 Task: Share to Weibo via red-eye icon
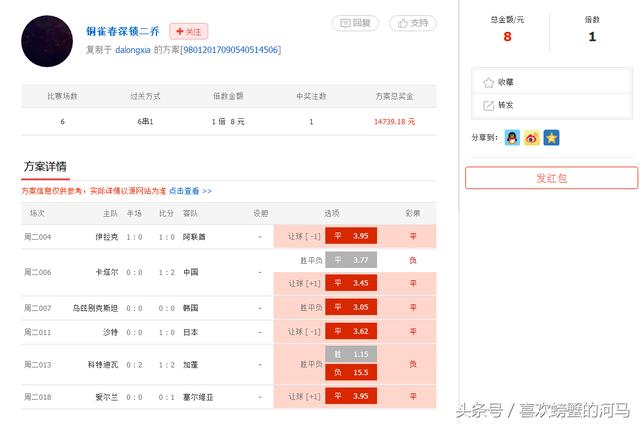tap(531, 138)
